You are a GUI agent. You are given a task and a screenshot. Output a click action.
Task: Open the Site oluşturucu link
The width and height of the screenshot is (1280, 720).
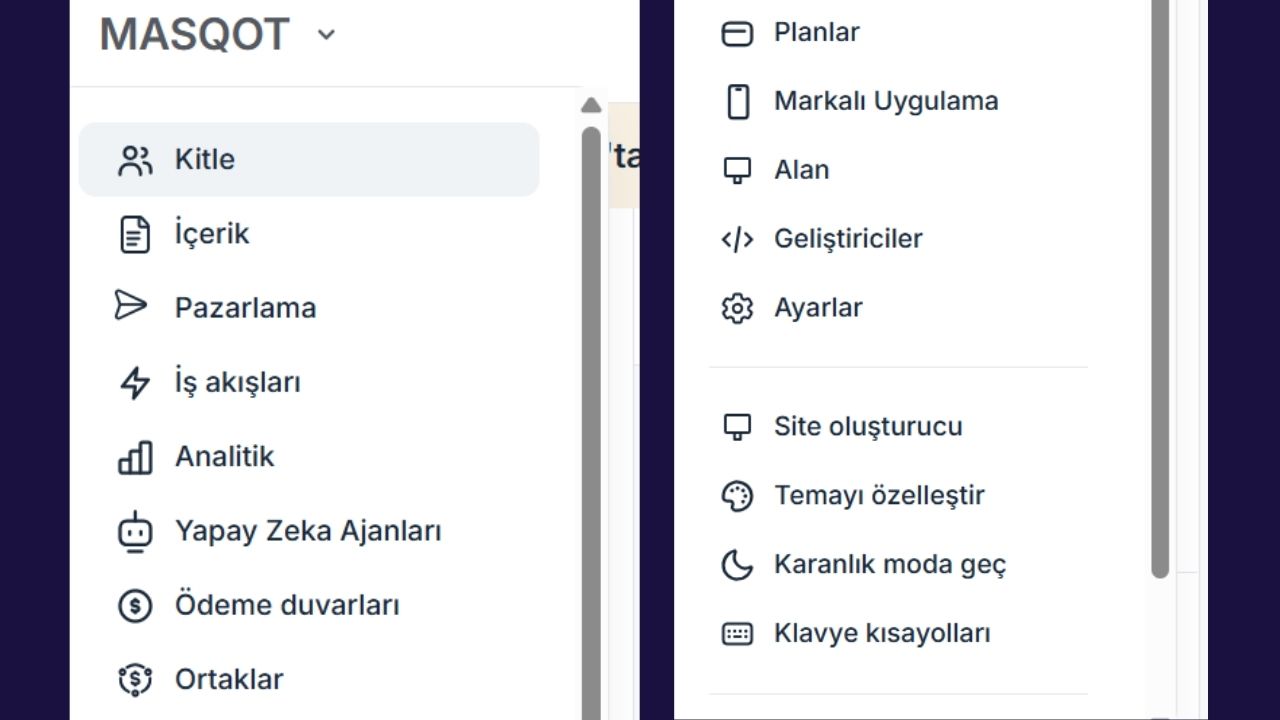coord(867,426)
